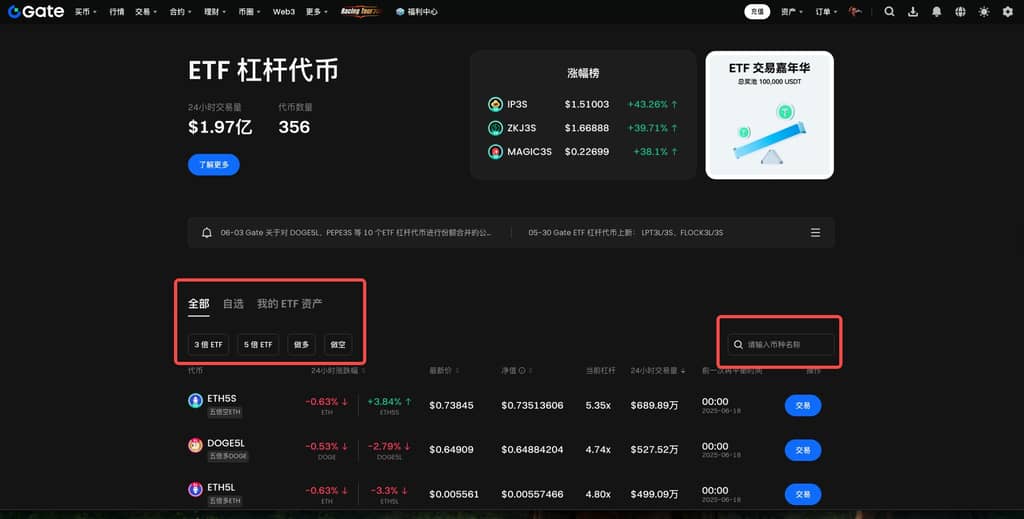
Task: Open the ETF 交易嘉年华 promo banner
Action: coord(769,115)
